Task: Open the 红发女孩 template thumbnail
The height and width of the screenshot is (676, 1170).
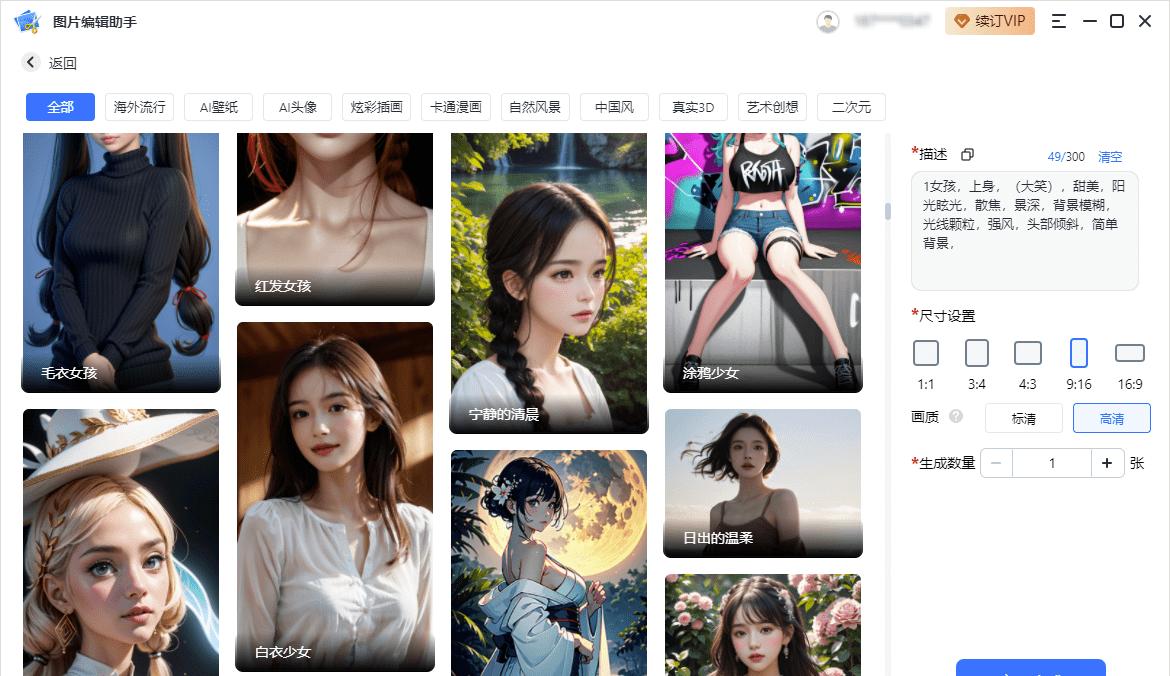Action: tap(335, 219)
